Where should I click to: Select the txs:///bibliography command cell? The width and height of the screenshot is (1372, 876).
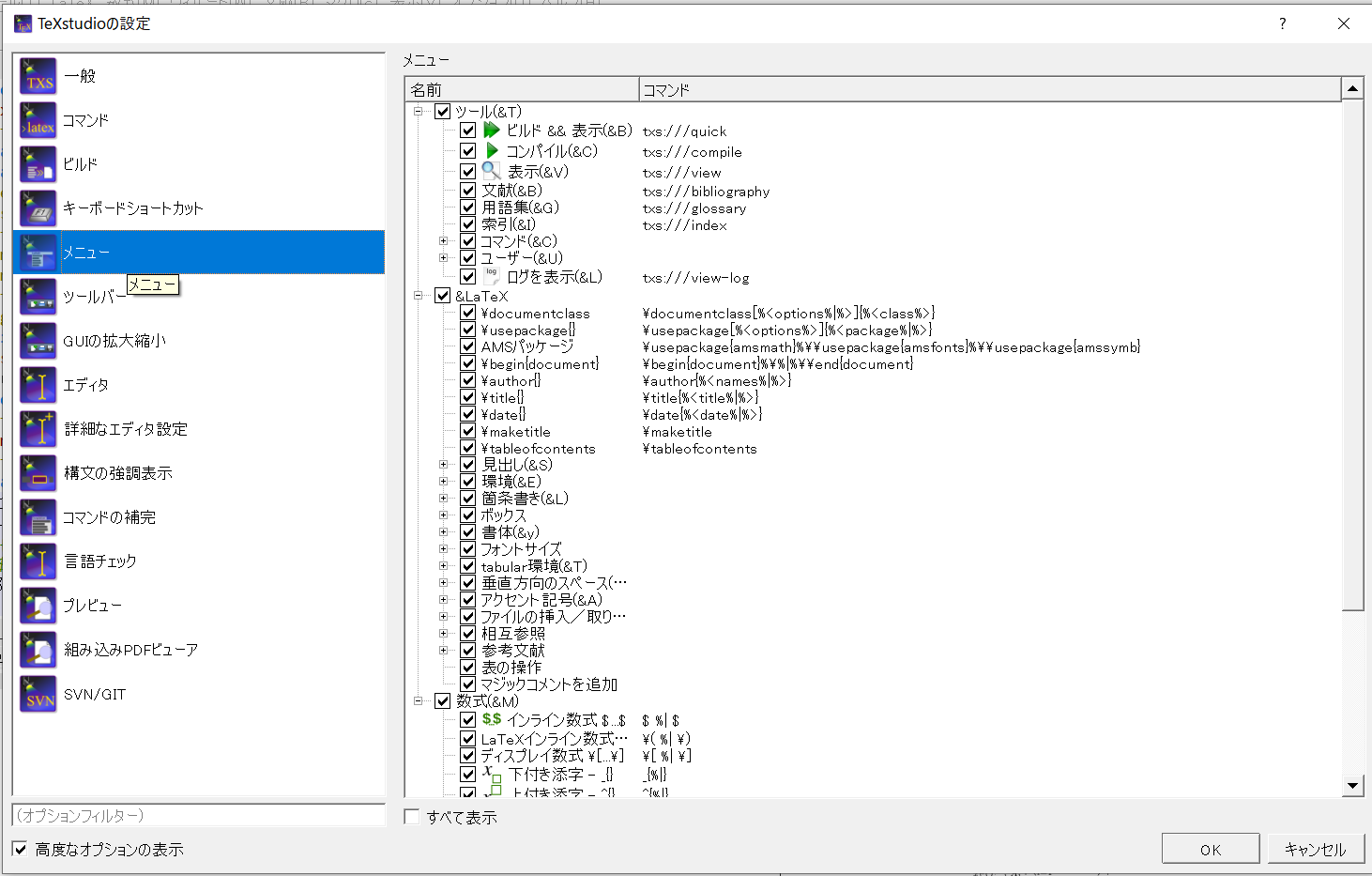coord(706,192)
